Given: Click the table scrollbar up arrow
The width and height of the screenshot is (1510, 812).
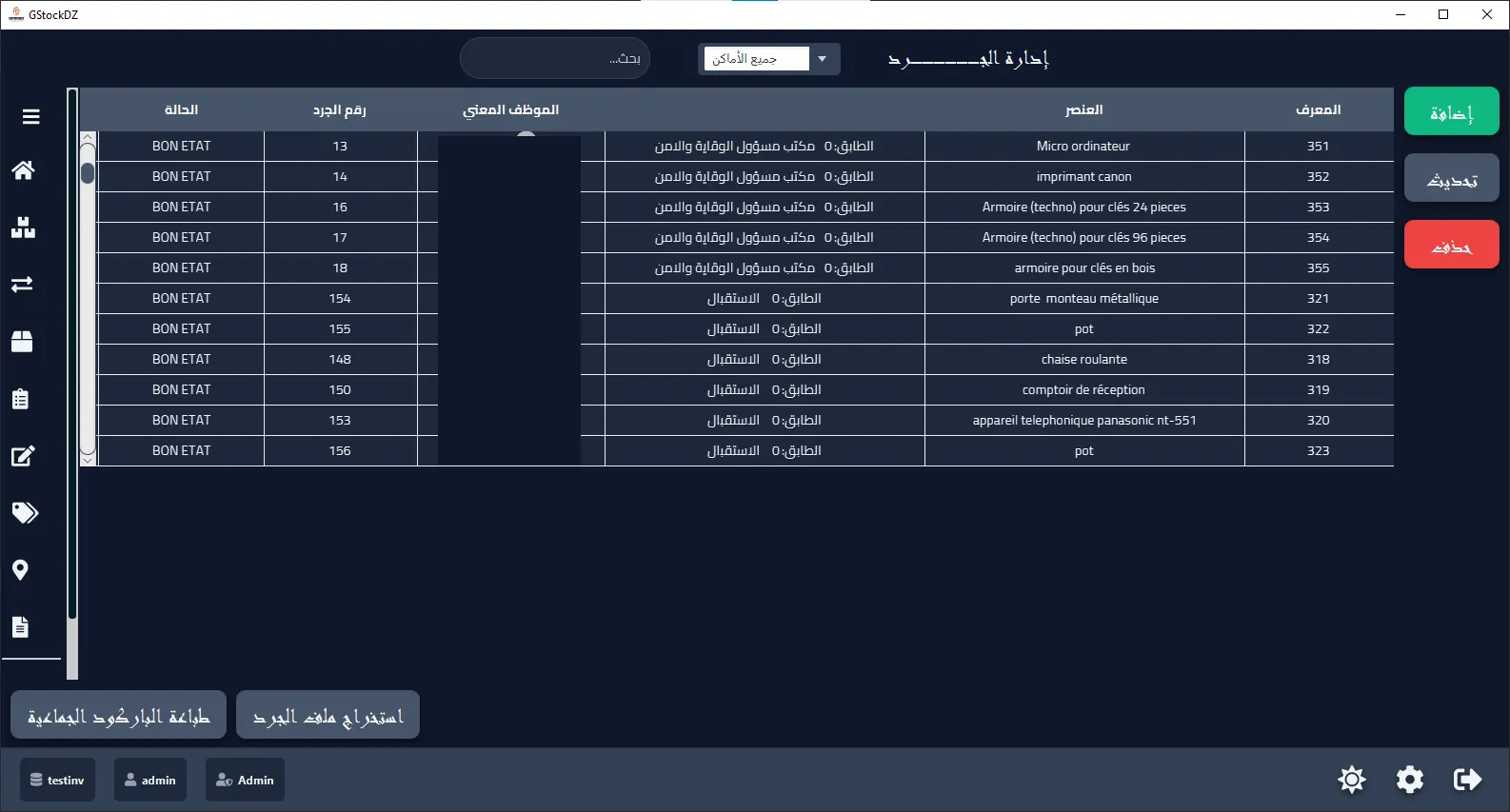Looking at the screenshot, I should pyautogui.click(x=88, y=138).
